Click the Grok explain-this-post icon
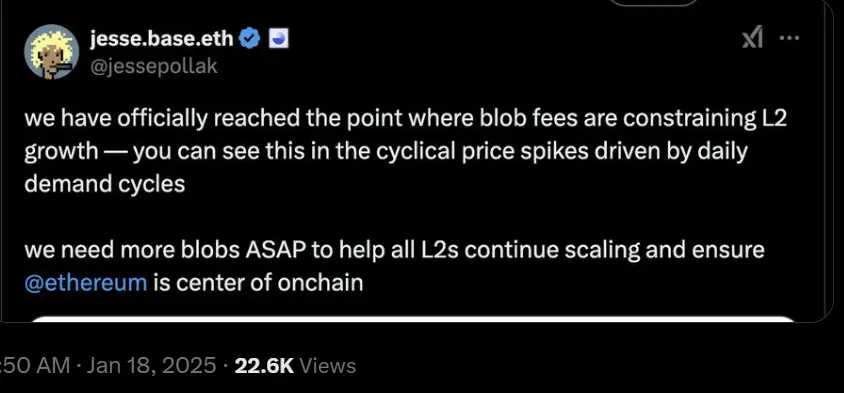 pyautogui.click(x=752, y=38)
